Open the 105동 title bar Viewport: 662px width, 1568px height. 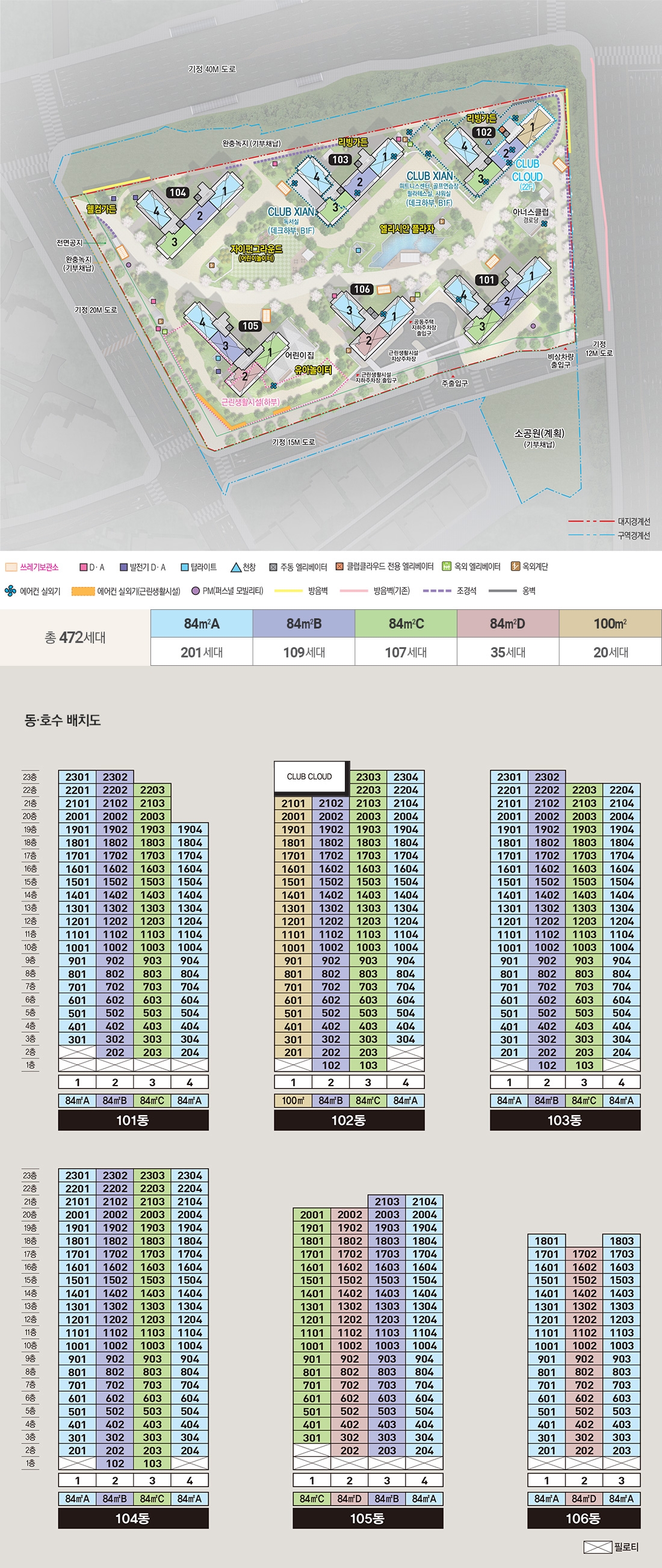(368, 1518)
